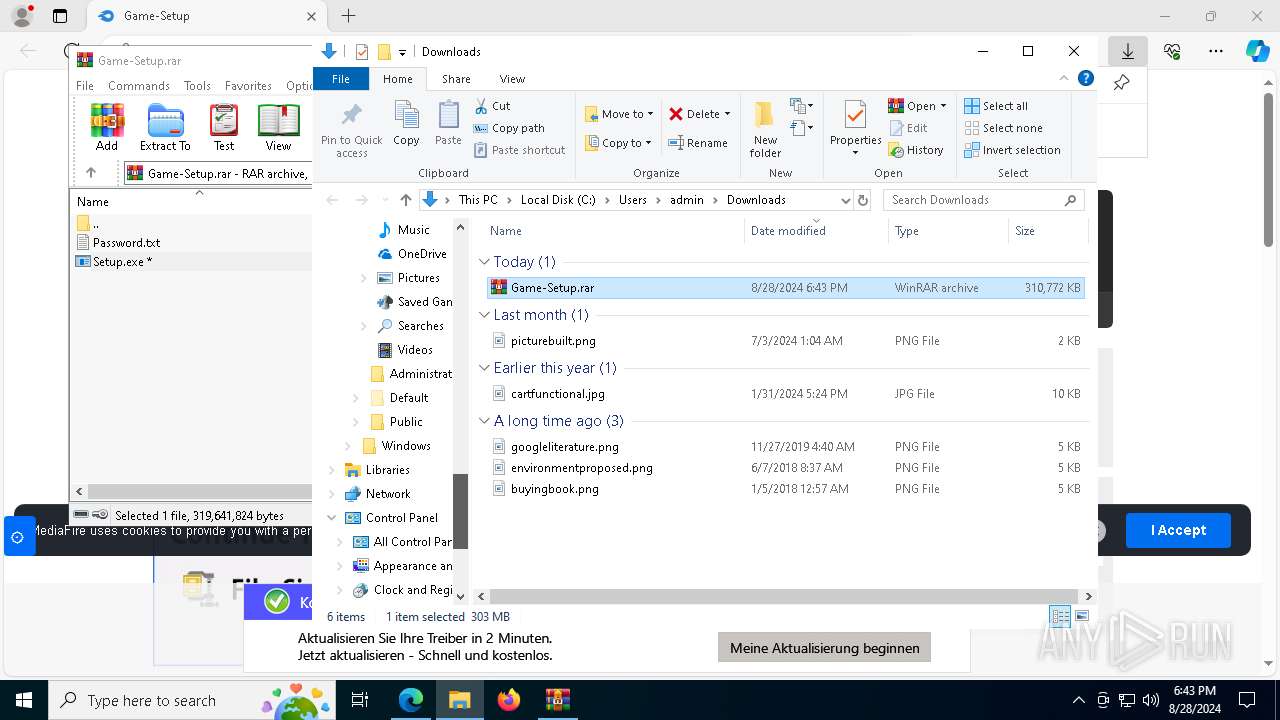Image resolution: width=1280 pixels, height=720 pixels.
Task: Click Invert selection in ribbon
Action: (x=1012, y=150)
